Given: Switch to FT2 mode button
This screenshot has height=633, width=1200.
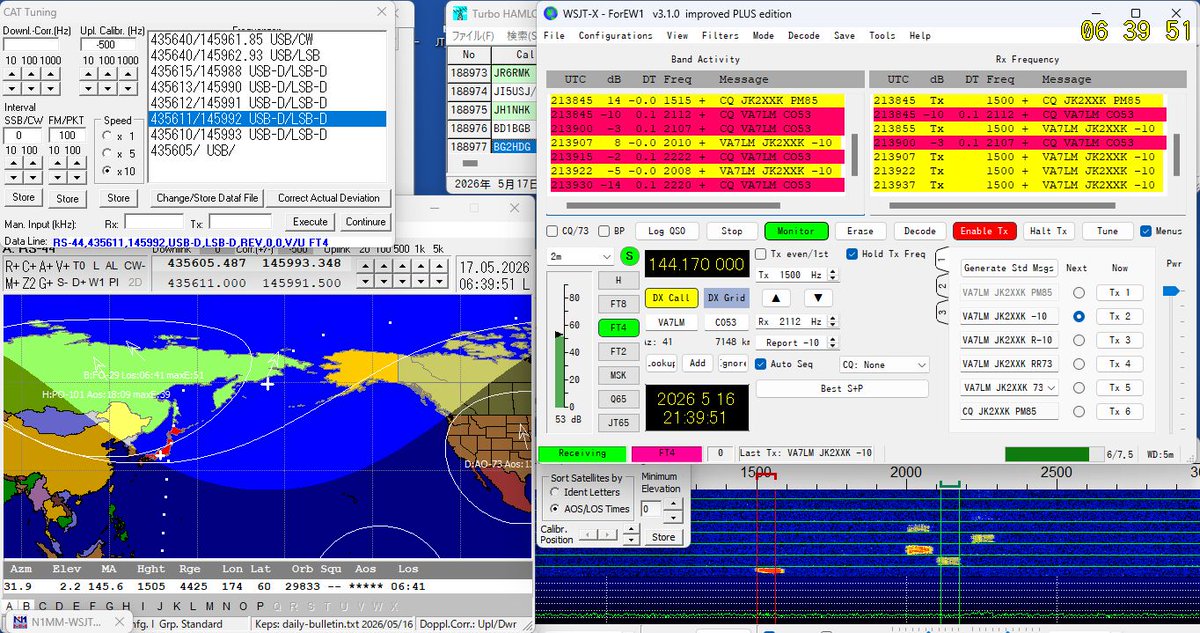Looking at the screenshot, I should pyautogui.click(x=619, y=351).
